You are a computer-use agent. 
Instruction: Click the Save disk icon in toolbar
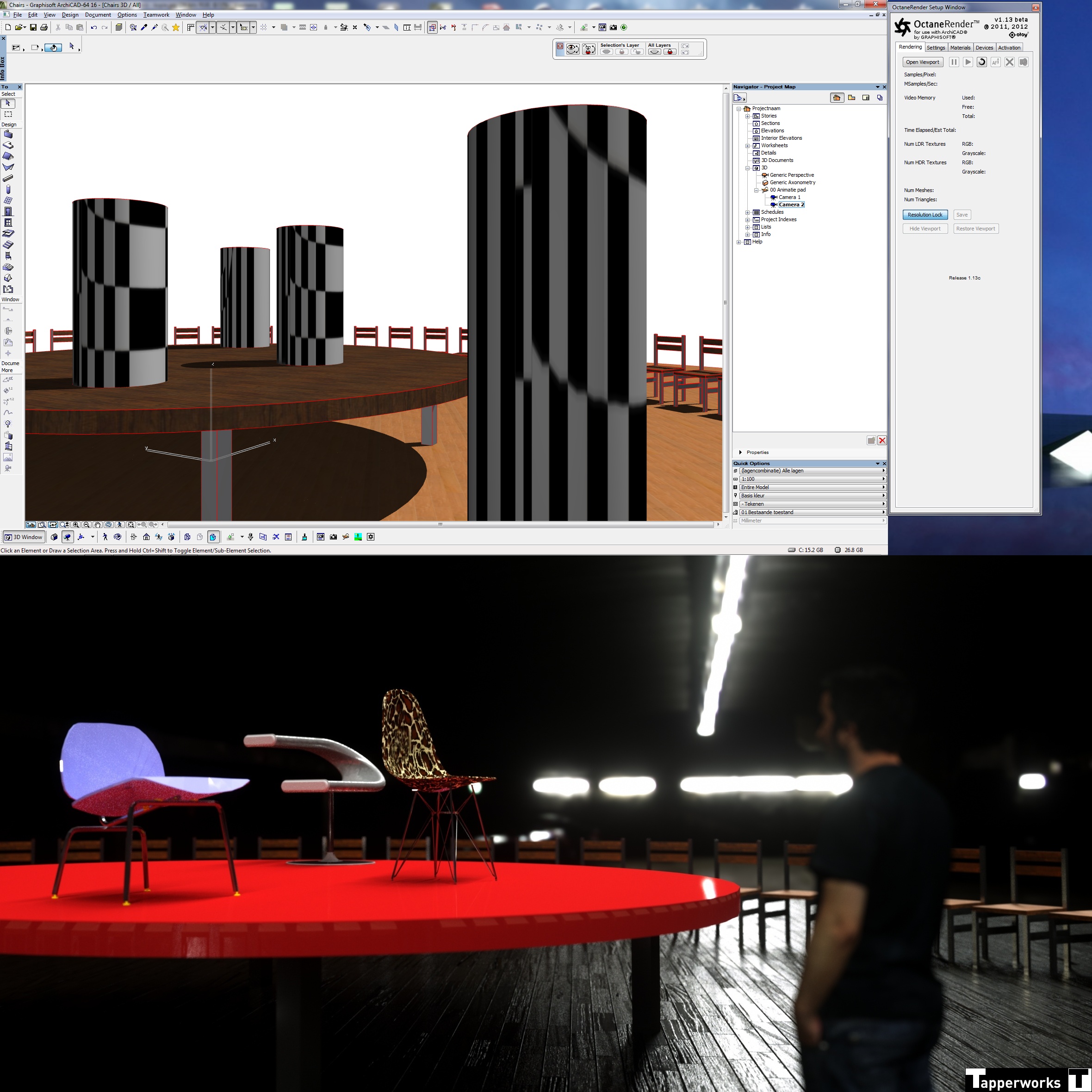pyautogui.click(x=33, y=27)
